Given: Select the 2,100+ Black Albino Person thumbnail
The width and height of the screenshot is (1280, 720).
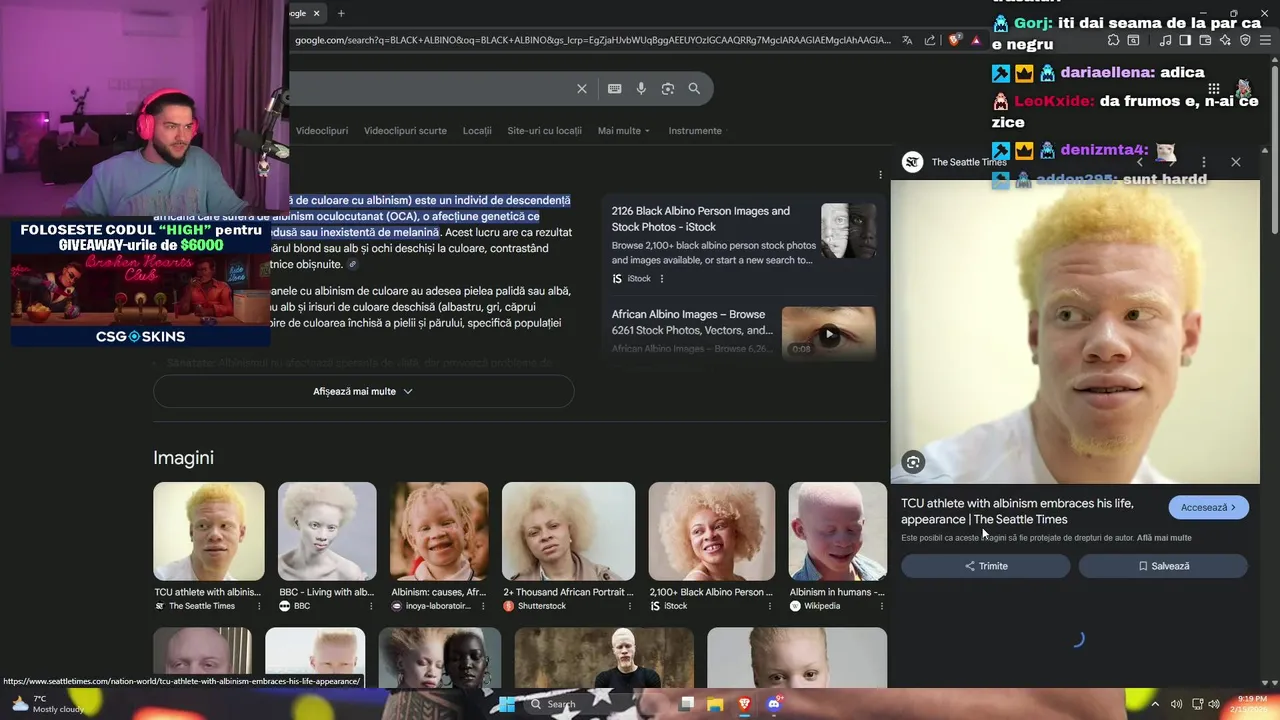Looking at the screenshot, I should [x=711, y=531].
